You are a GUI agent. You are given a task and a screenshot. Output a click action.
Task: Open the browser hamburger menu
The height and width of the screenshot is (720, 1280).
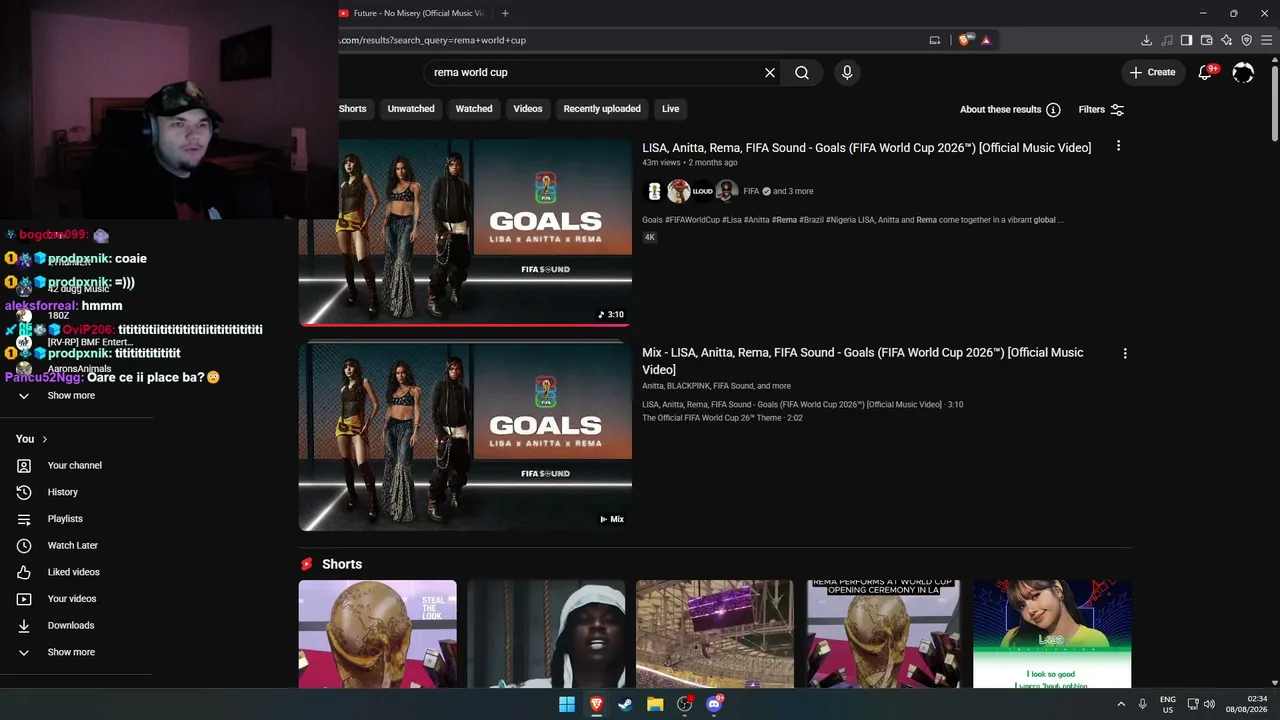point(1266,40)
